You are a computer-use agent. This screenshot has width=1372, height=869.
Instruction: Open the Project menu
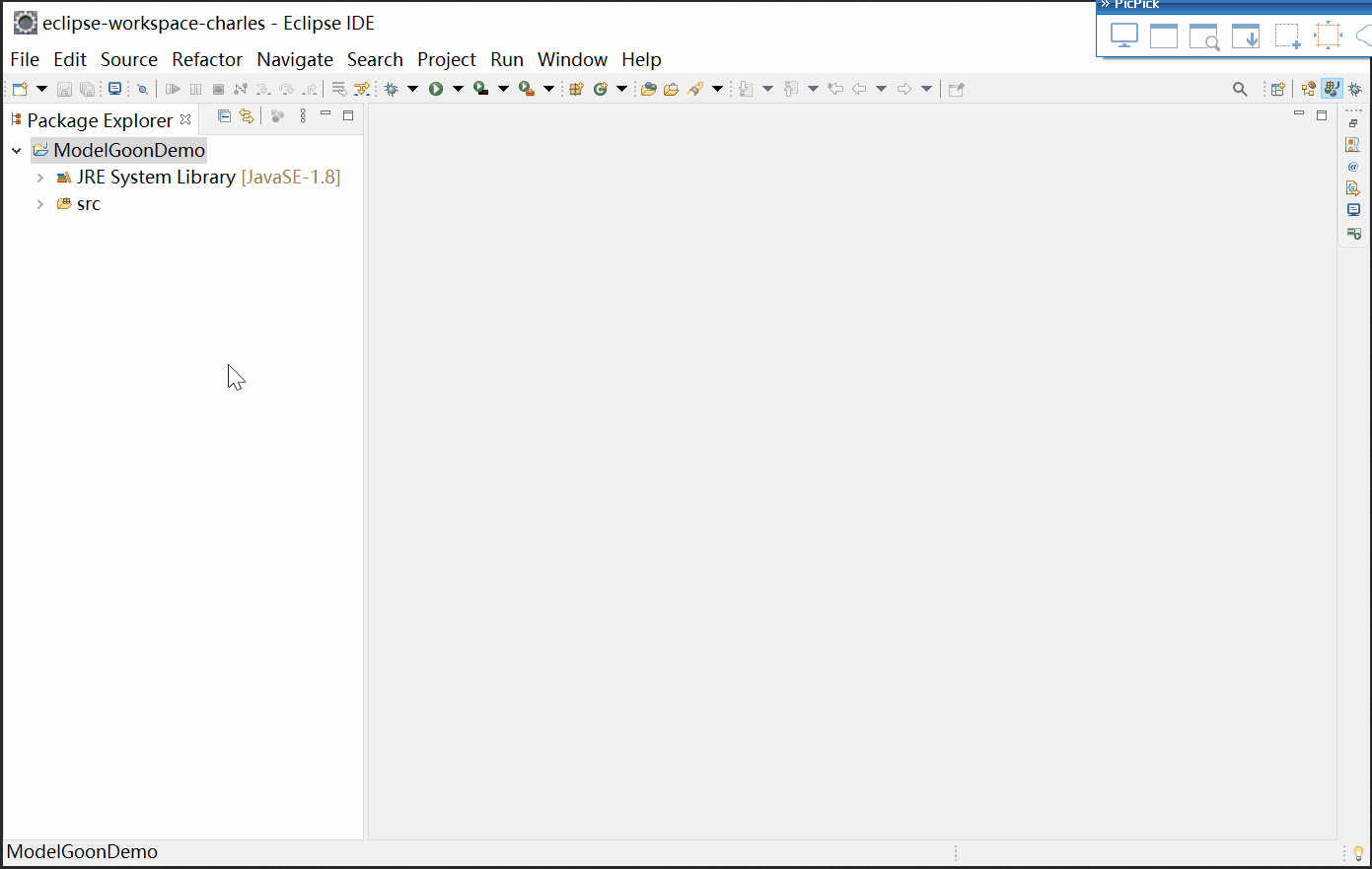click(x=447, y=59)
